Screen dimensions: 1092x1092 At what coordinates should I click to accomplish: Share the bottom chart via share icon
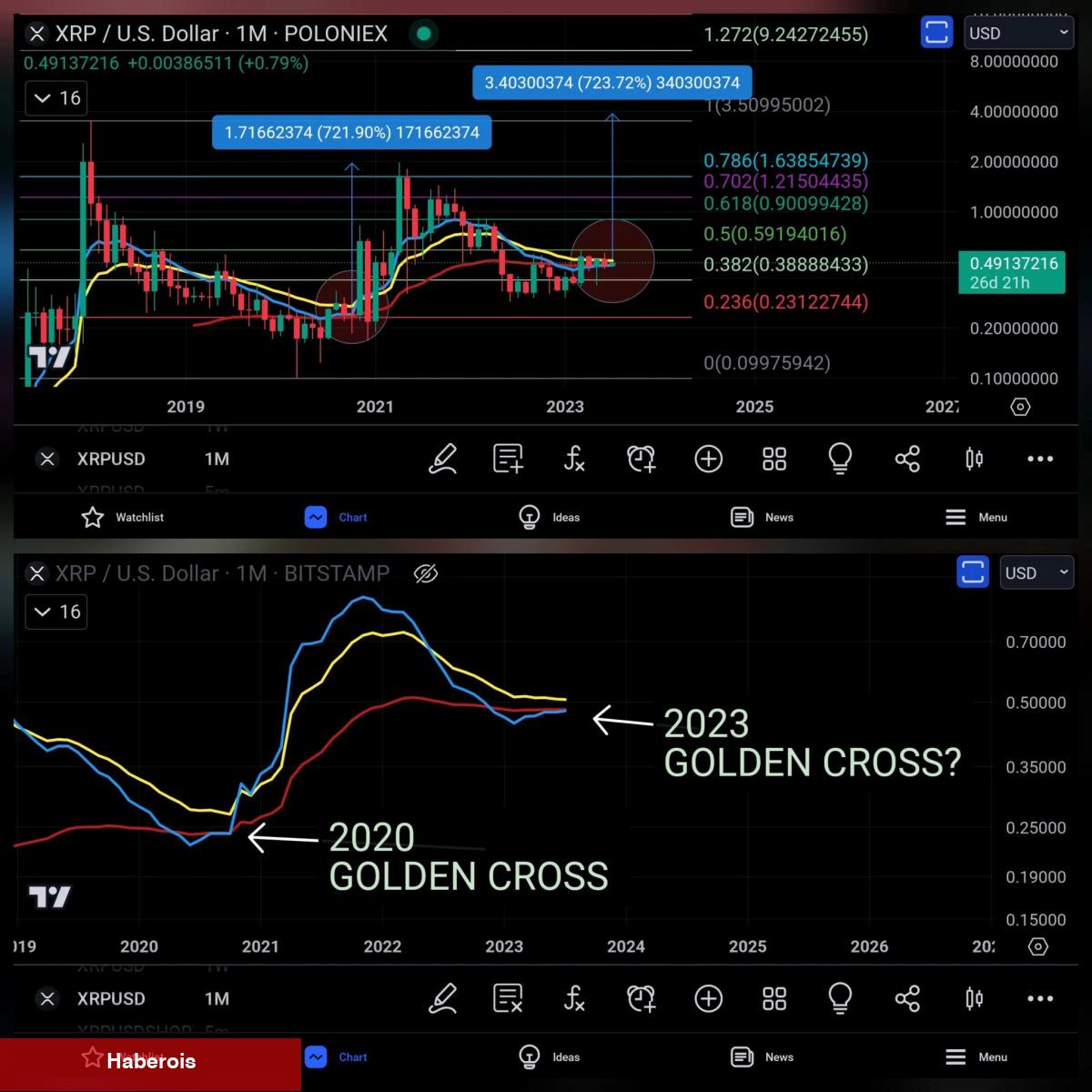click(907, 998)
